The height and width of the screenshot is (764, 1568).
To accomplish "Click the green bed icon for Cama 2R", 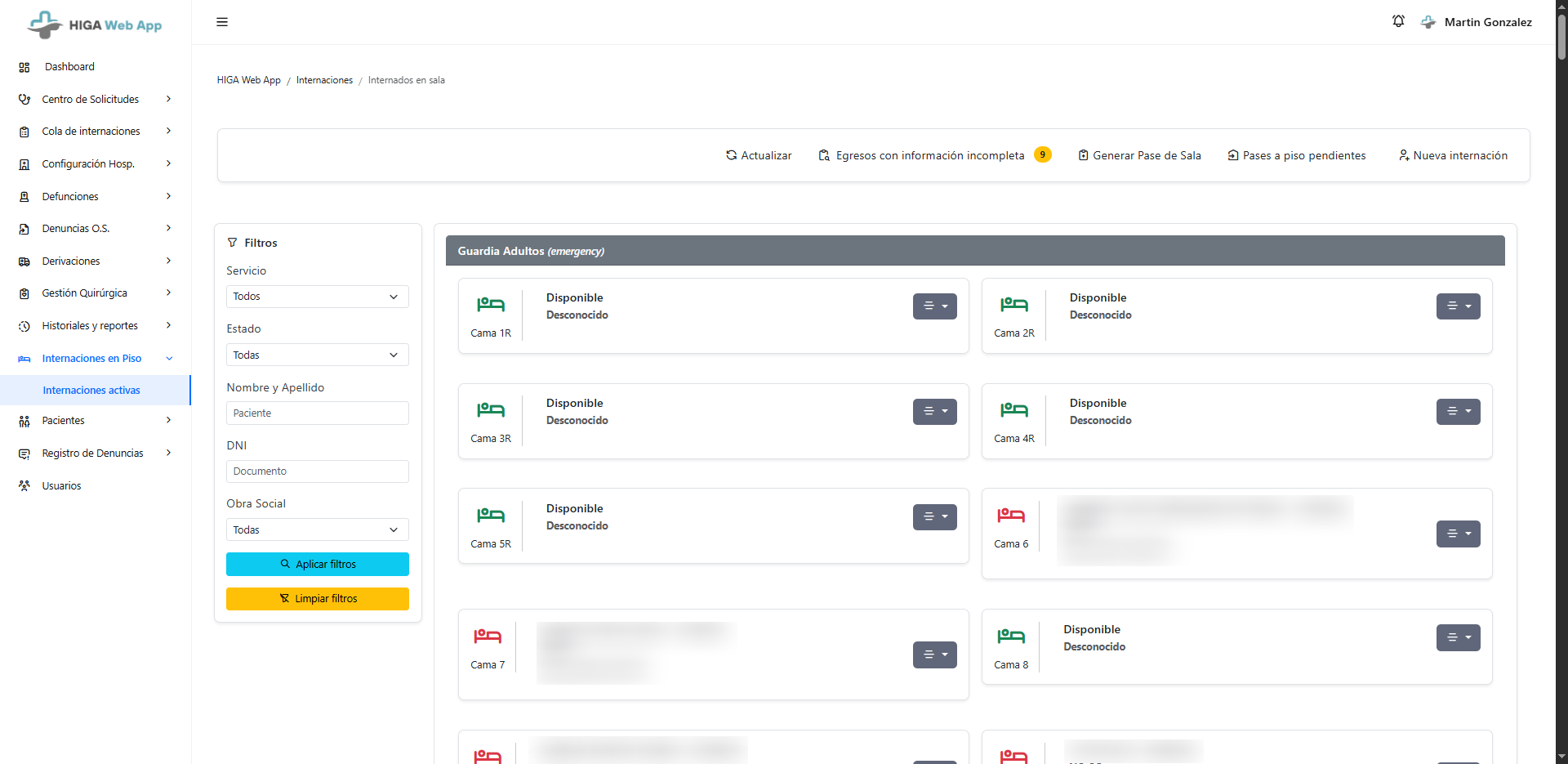I will click(x=1014, y=305).
